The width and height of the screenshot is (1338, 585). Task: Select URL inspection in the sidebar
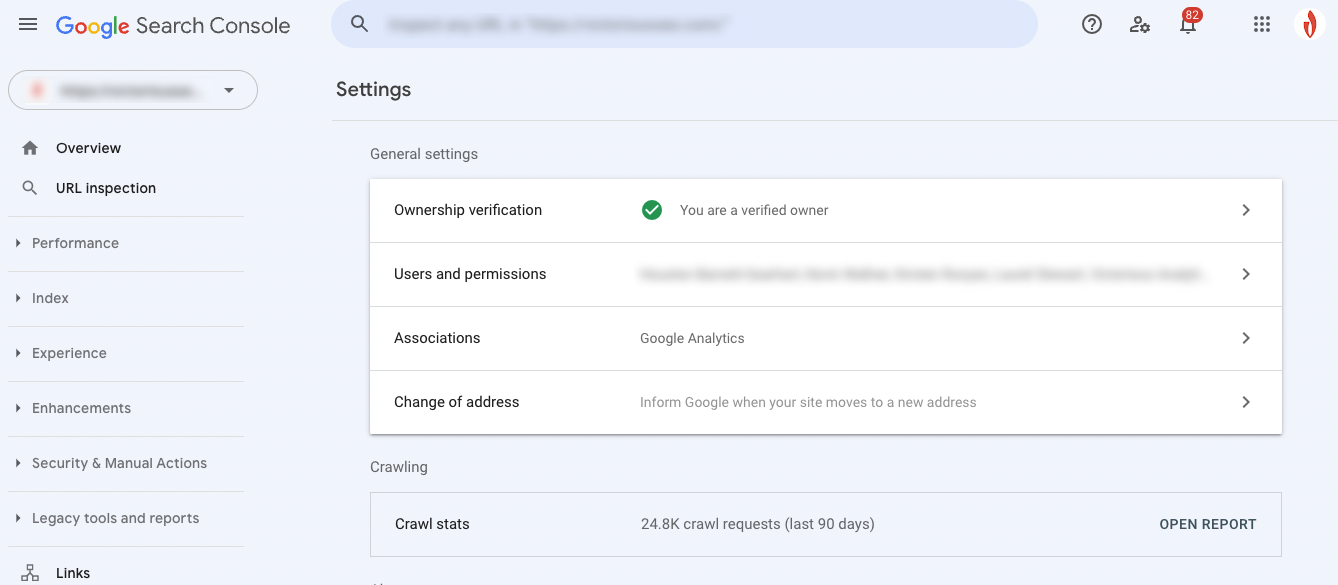[x=105, y=187]
